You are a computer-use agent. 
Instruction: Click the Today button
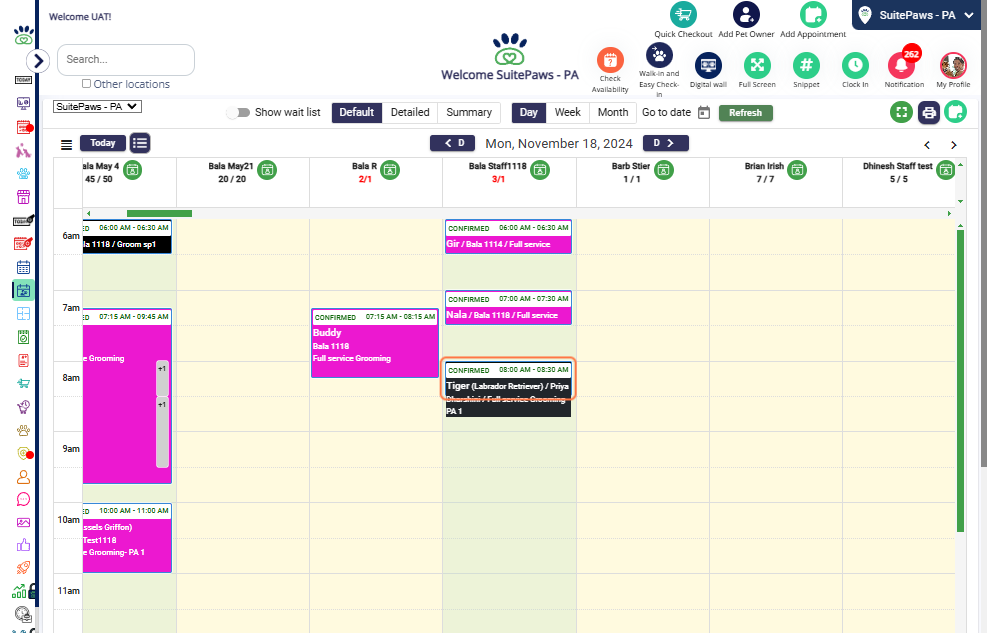103,143
